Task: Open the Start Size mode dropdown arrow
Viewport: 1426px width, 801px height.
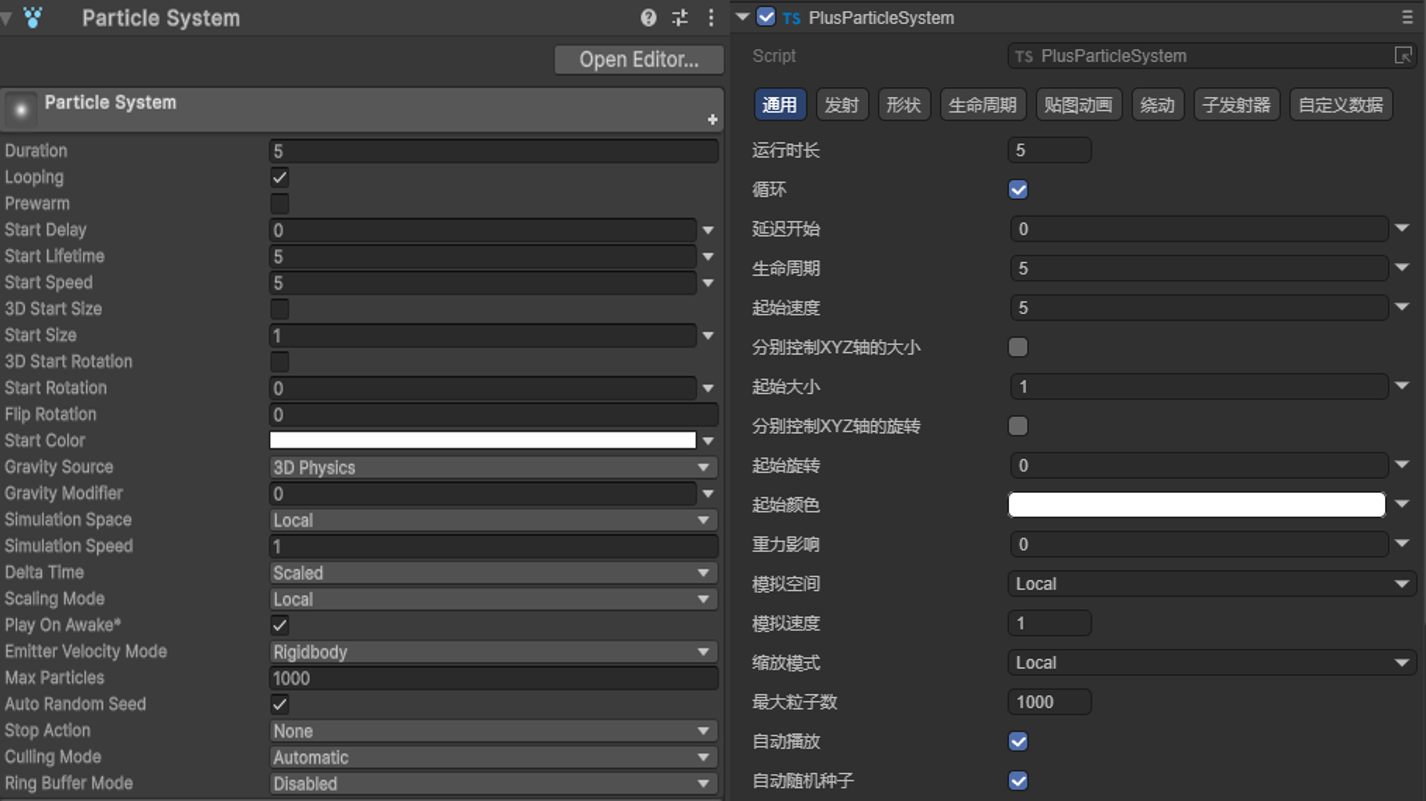Action: (708, 336)
